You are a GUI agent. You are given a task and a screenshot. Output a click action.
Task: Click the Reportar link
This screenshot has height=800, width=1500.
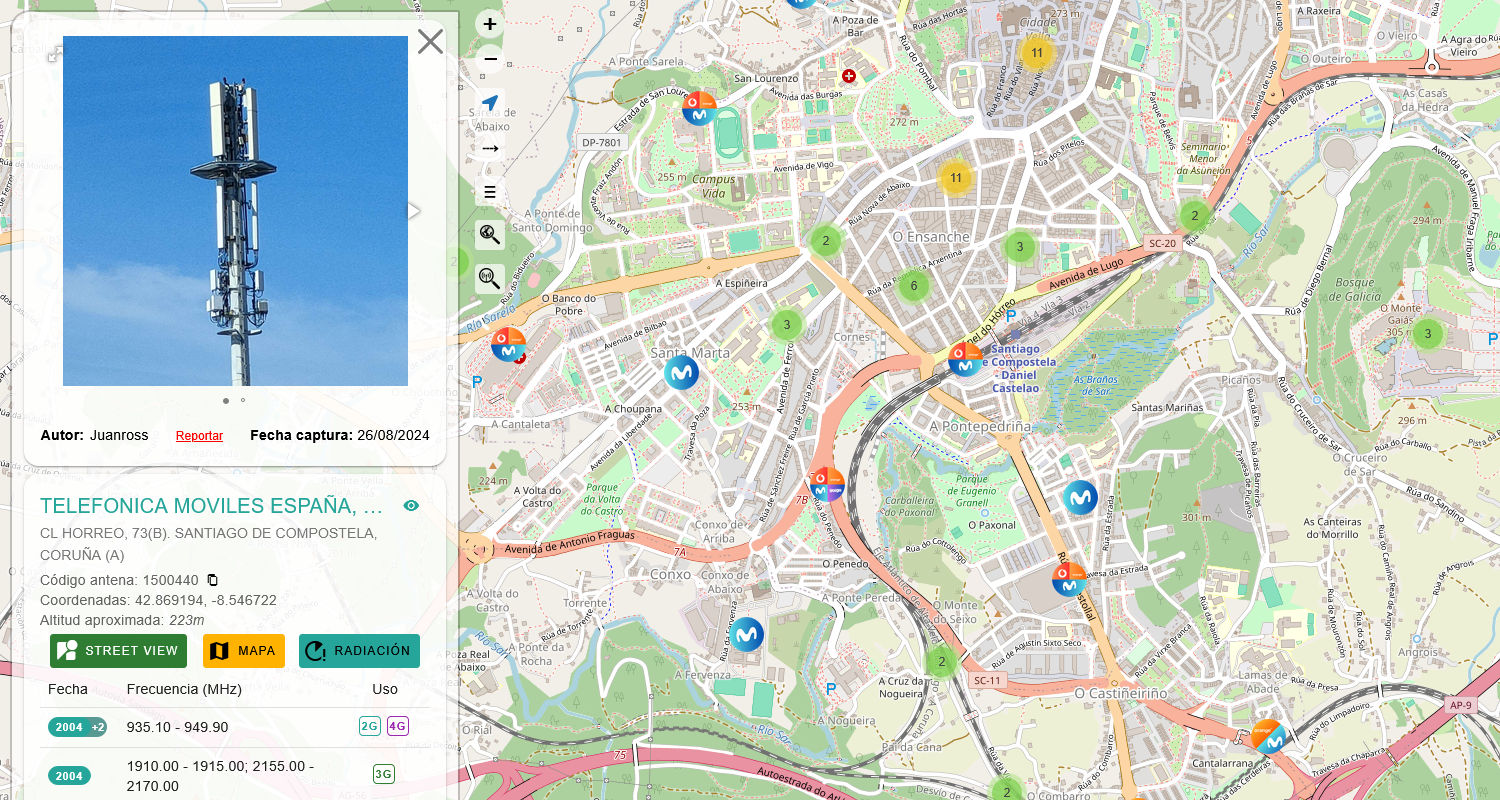click(x=199, y=436)
